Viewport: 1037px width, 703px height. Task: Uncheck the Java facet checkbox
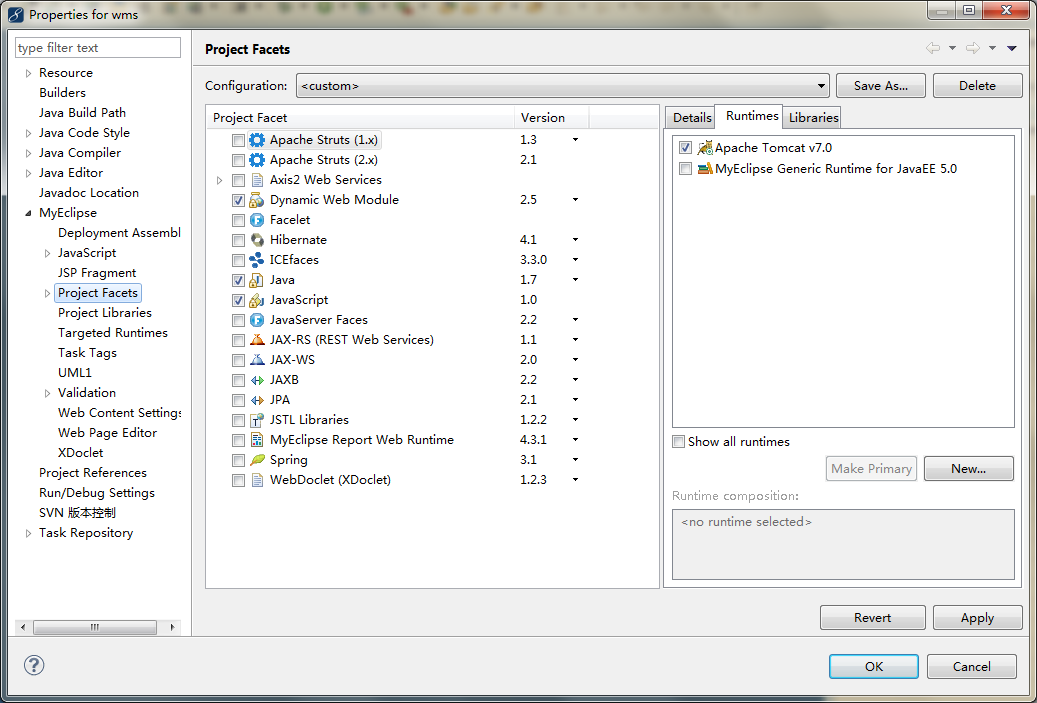pyautogui.click(x=238, y=280)
